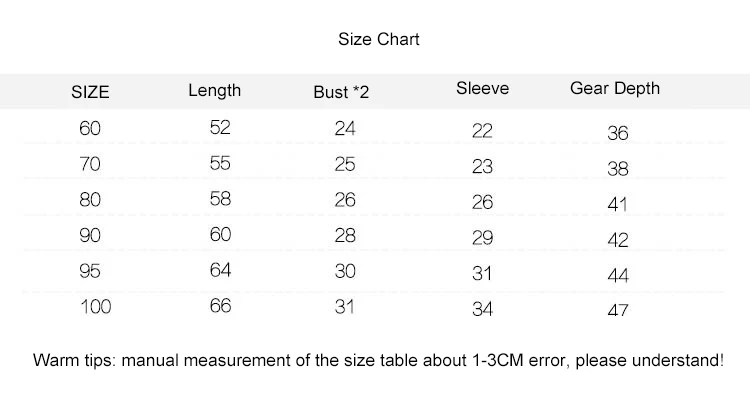Click size 95 row label
The width and height of the screenshot is (750, 418).
coord(90,271)
